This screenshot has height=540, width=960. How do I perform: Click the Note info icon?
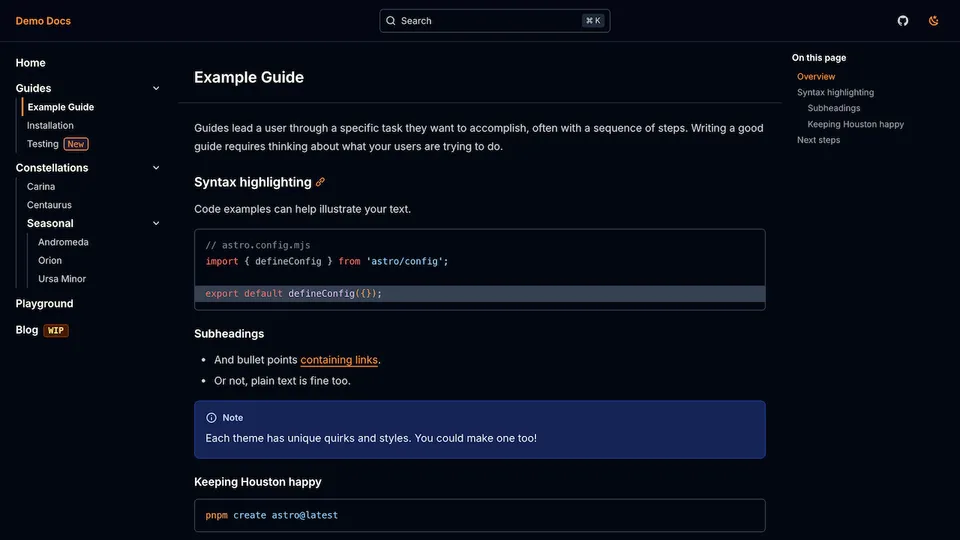(211, 418)
